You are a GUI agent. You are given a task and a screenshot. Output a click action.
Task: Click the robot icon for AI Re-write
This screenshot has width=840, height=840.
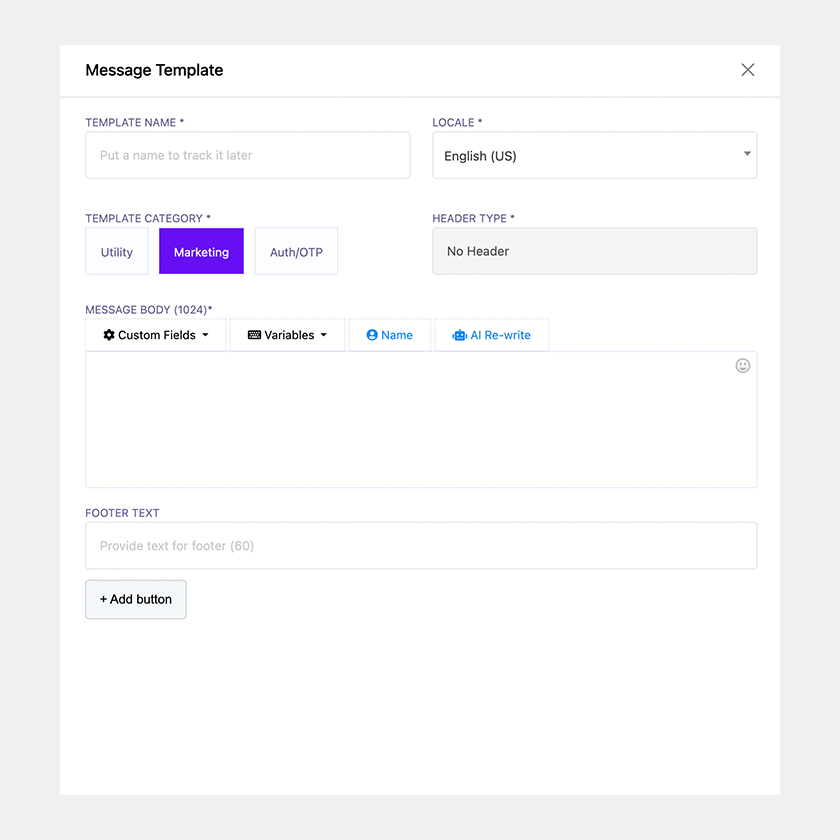pos(459,335)
